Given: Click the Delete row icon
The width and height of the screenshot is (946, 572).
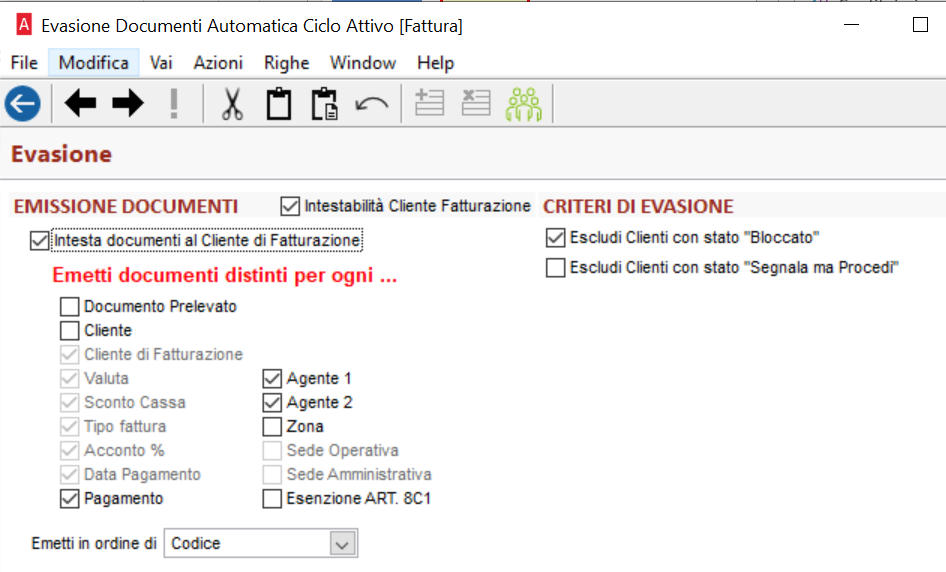Looking at the screenshot, I should click(476, 103).
